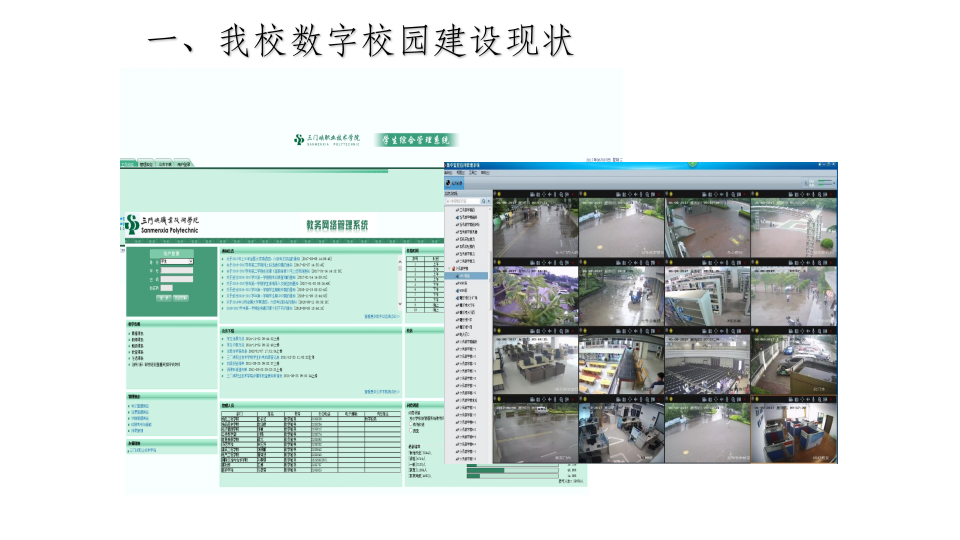This screenshot has width=960, height=540.
Task: Open the white archway plaza camera feed
Action: (x=793, y=227)
